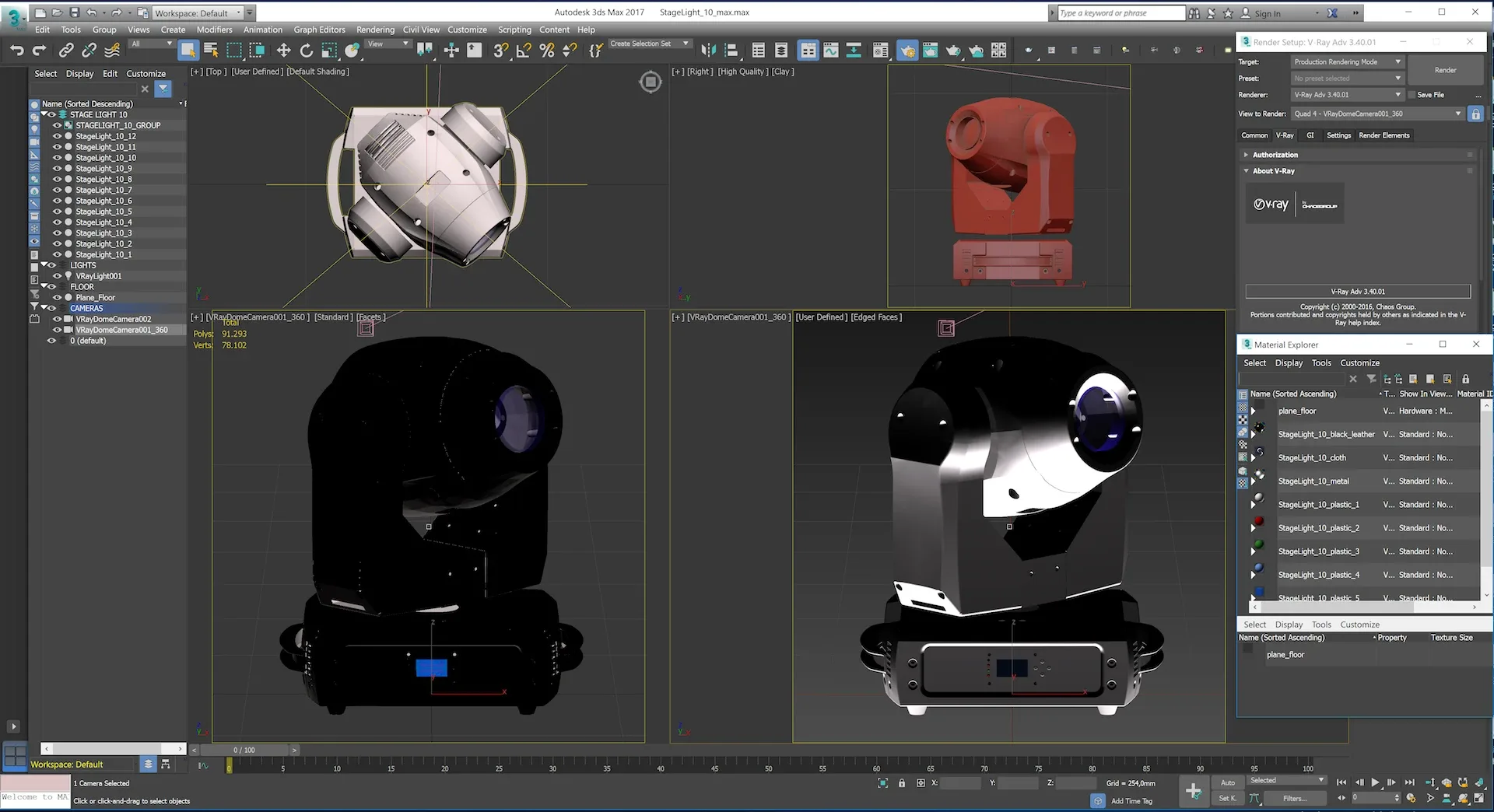
Task: Click the Select by Name icon
Action: [211, 51]
